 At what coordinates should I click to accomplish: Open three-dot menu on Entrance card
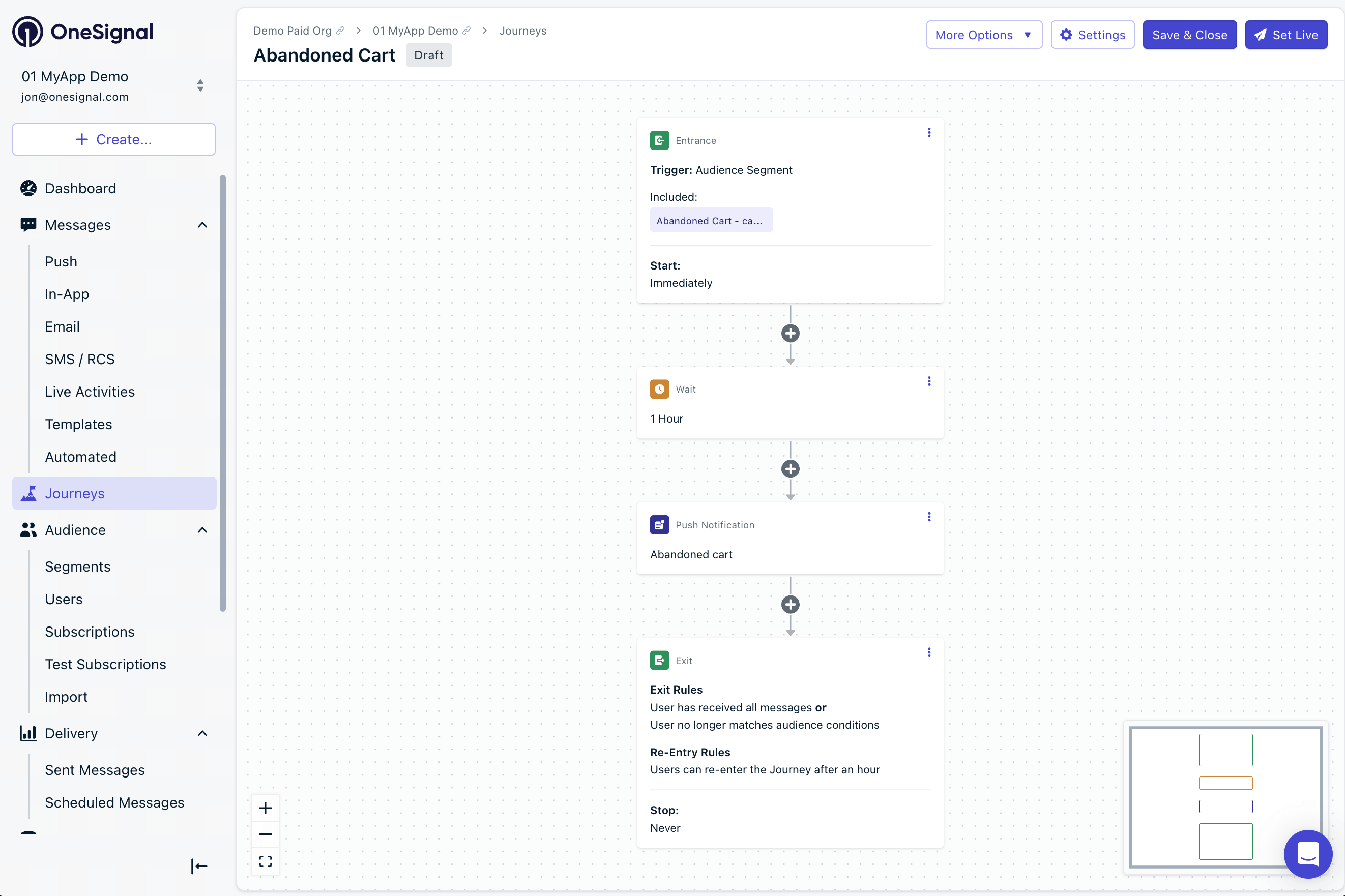929,133
